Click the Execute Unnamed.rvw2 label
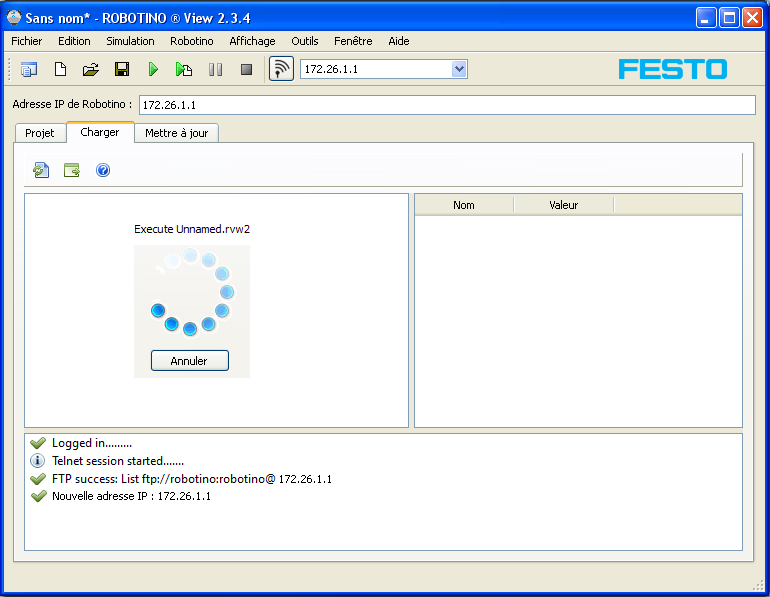770x597 pixels. coord(192,229)
